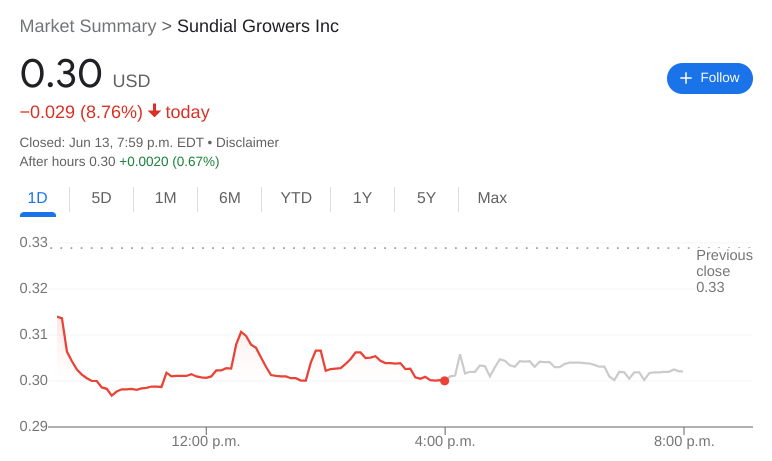The width and height of the screenshot is (772, 461).
Task: Select the Max range tab
Action: click(492, 198)
